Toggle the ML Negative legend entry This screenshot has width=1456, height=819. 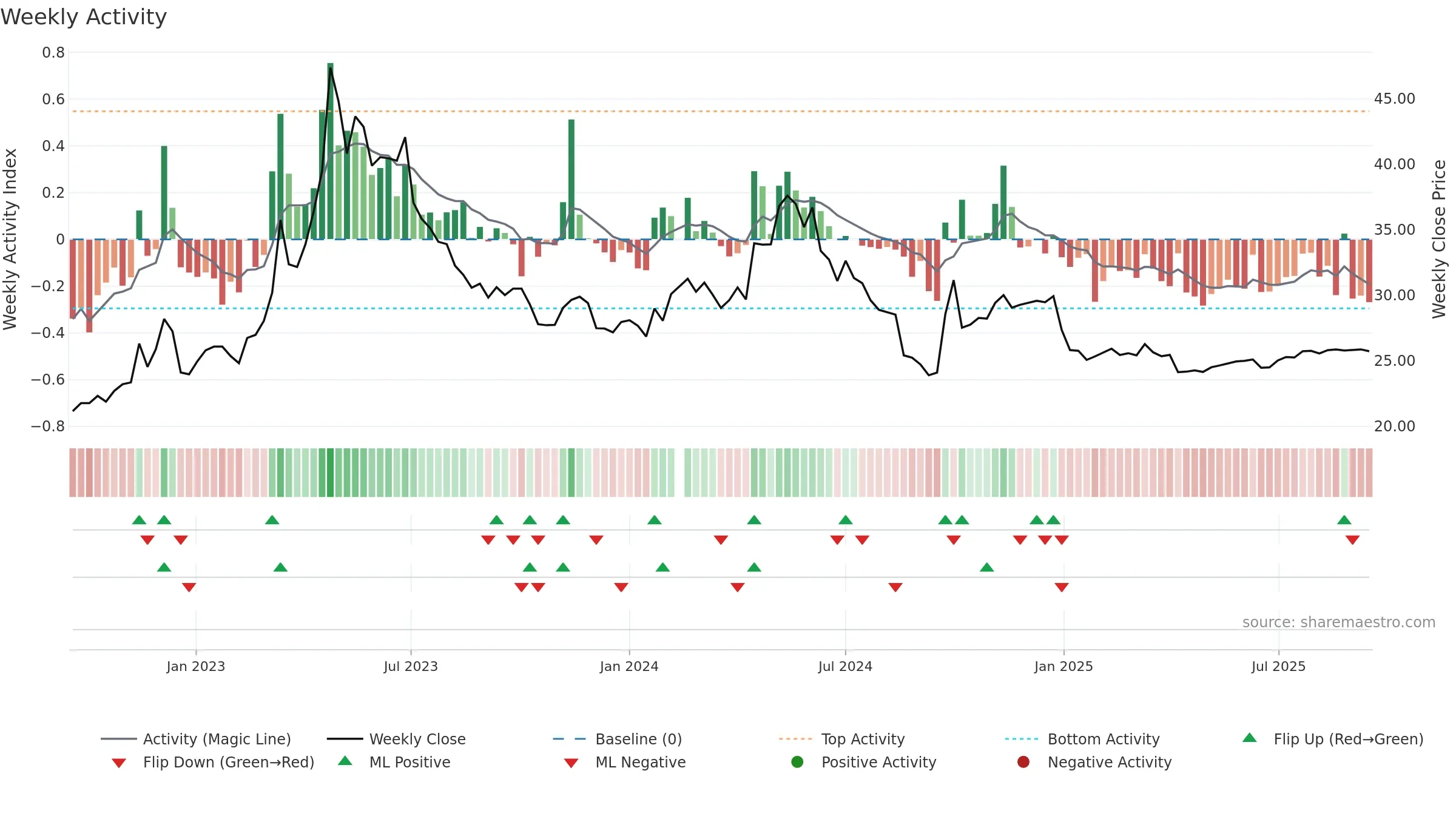click(625, 762)
